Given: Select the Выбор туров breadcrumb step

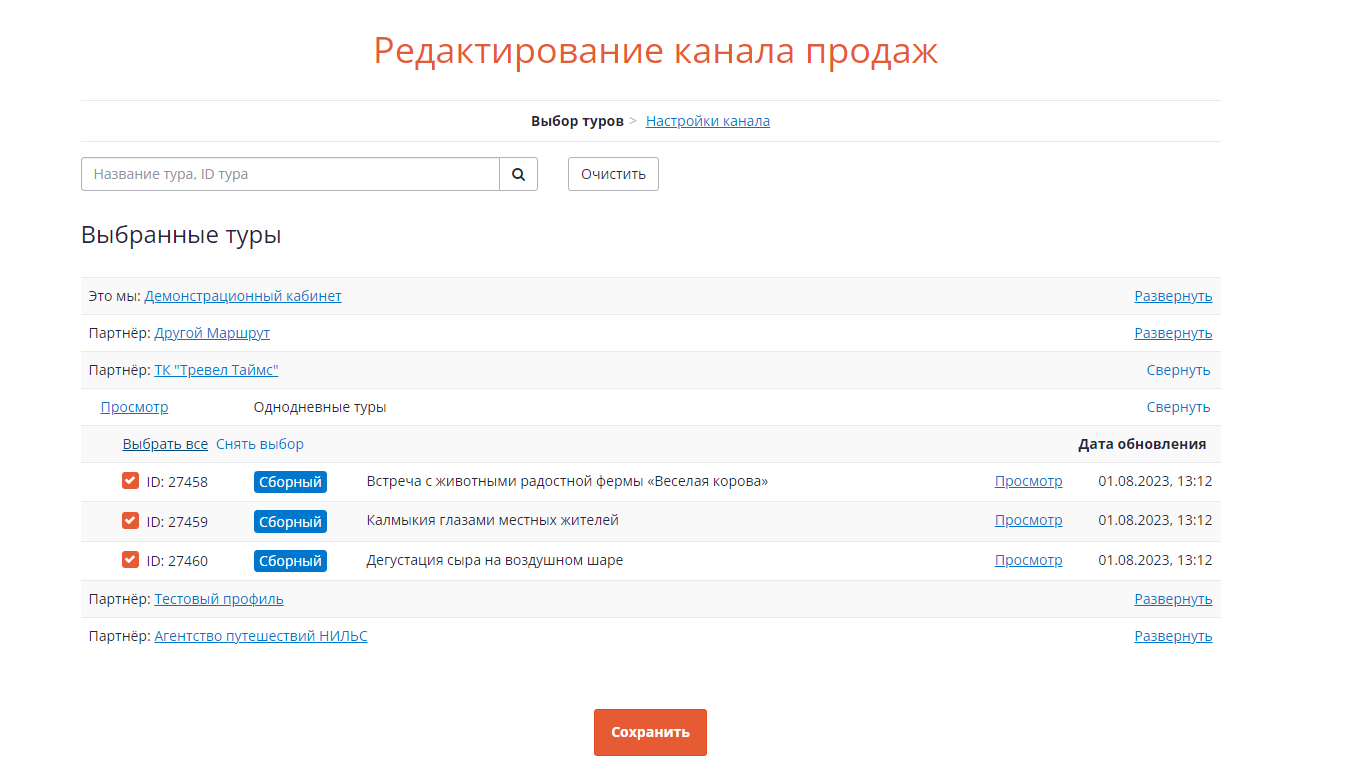Looking at the screenshot, I should [x=577, y=121].
